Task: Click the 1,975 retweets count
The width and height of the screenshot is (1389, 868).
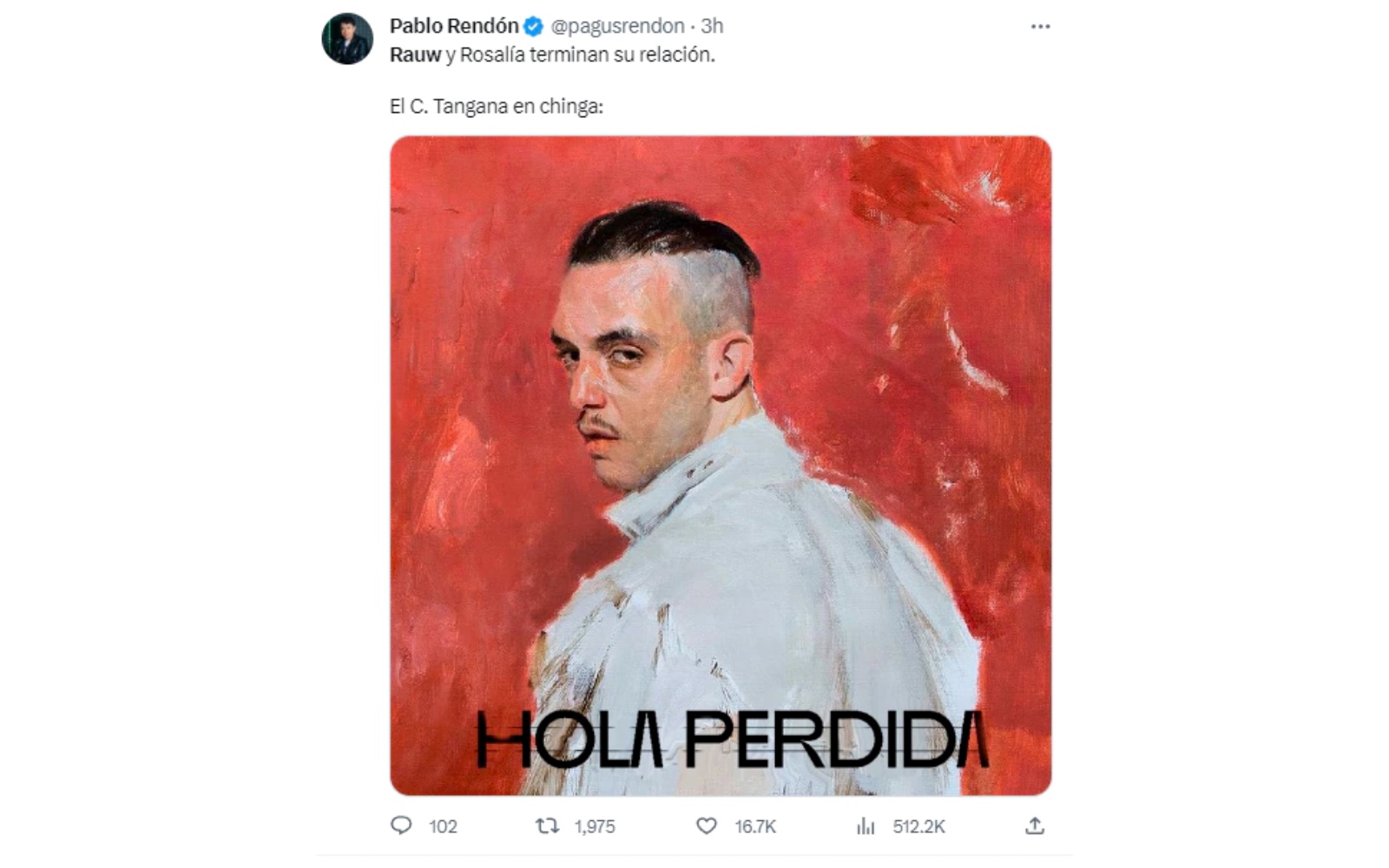Action: (x=595, y=826)
